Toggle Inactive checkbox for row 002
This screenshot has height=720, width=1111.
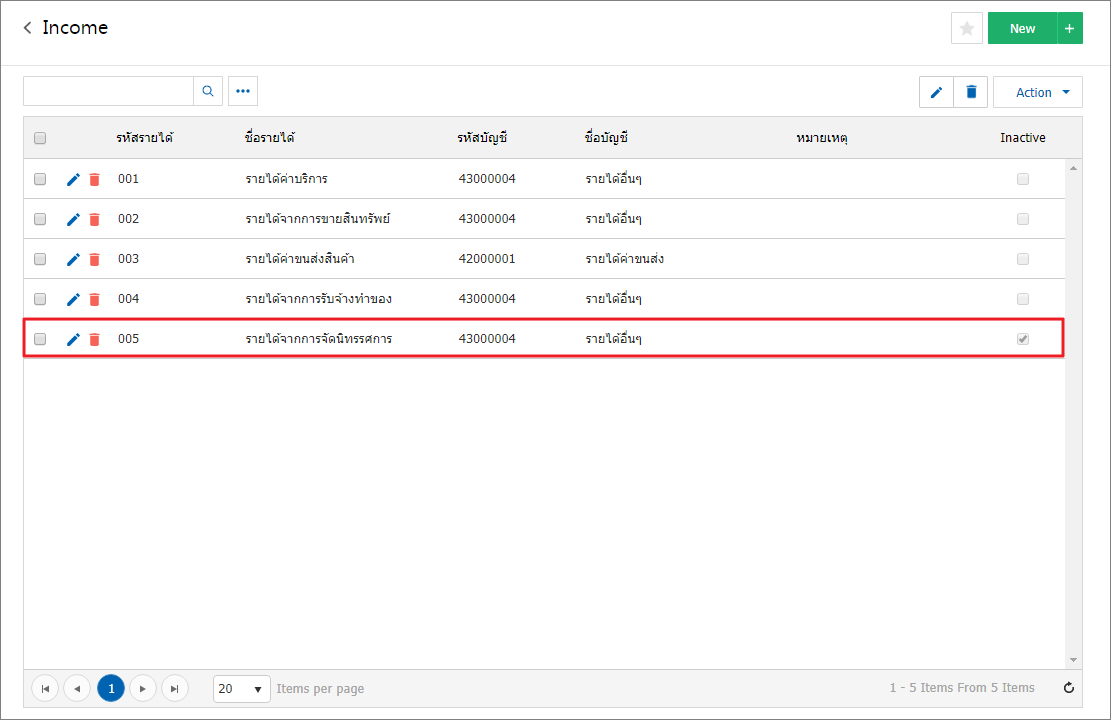click(1022, 219)
